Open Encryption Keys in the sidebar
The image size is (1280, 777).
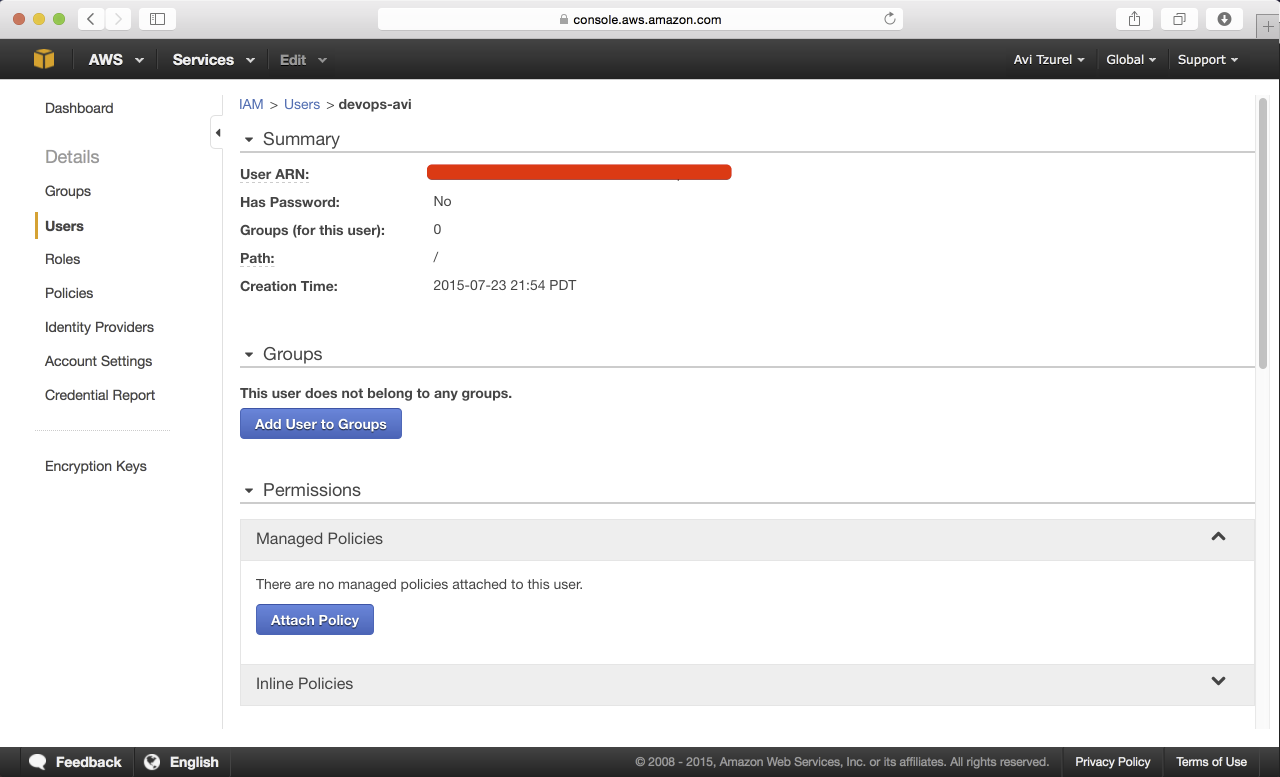(96, 466)
